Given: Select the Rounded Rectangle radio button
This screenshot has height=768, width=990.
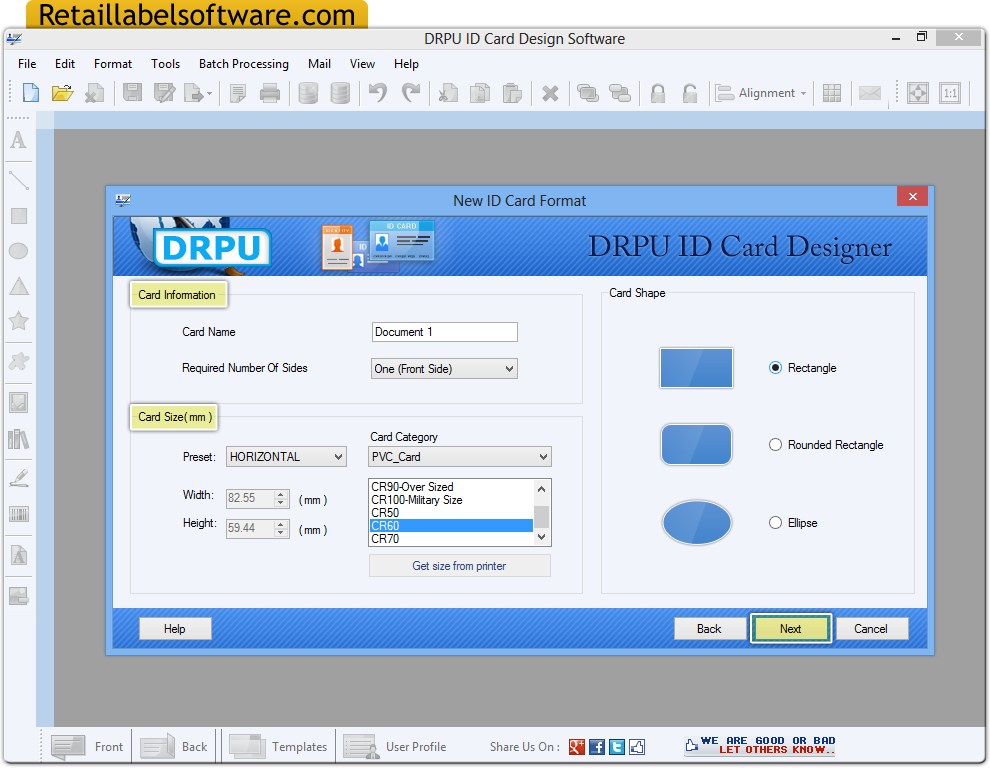Looking at the screenshot, I should point(775,445).
